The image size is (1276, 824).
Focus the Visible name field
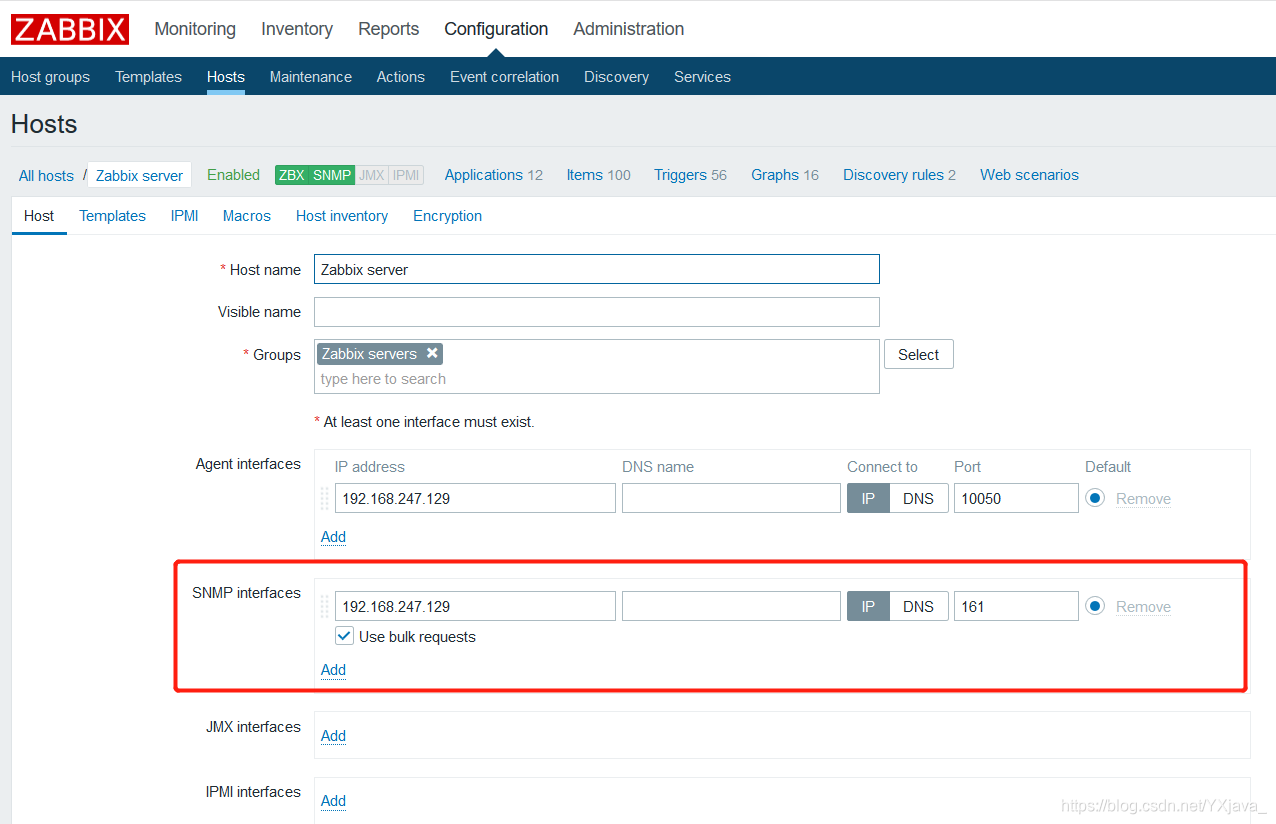(x=597, y=312)
